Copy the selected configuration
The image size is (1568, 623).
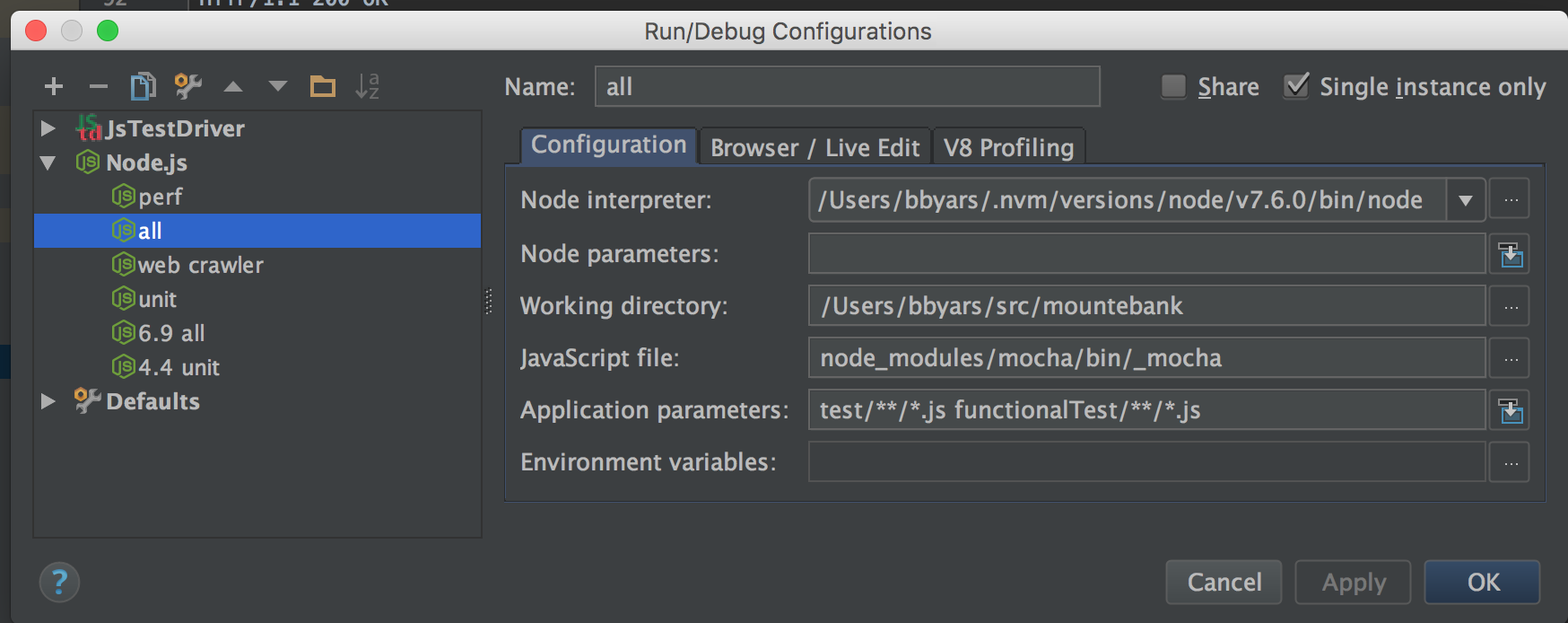pyautogui.click(x=144, y=86)
